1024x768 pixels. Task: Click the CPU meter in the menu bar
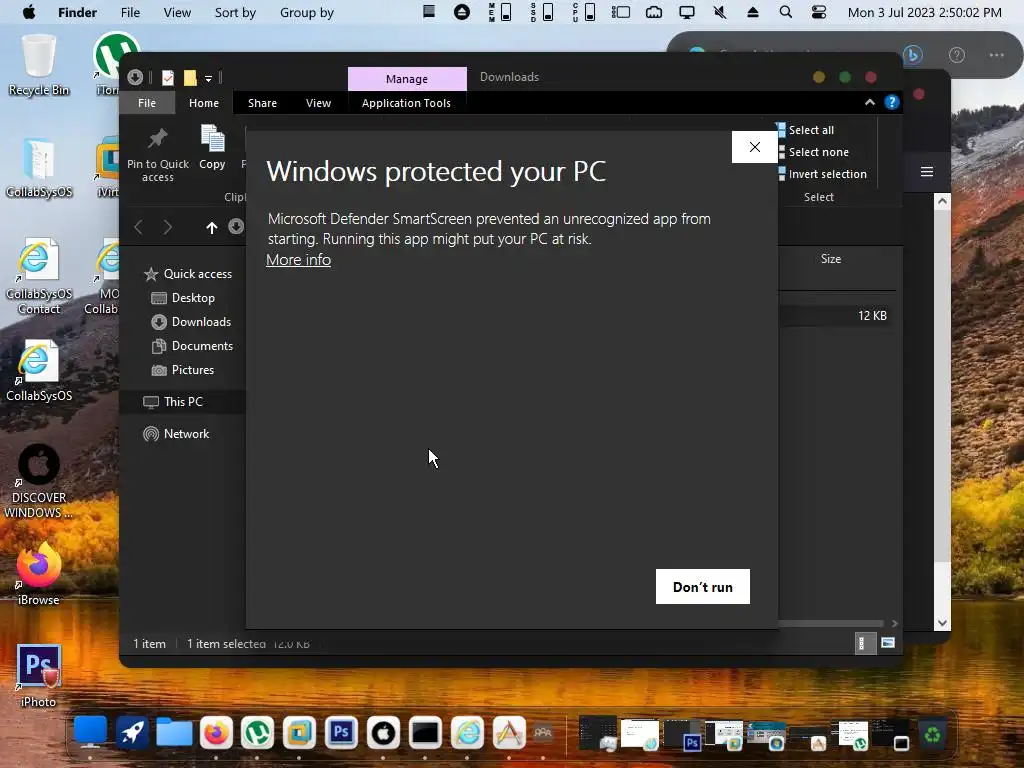[583, 12]
